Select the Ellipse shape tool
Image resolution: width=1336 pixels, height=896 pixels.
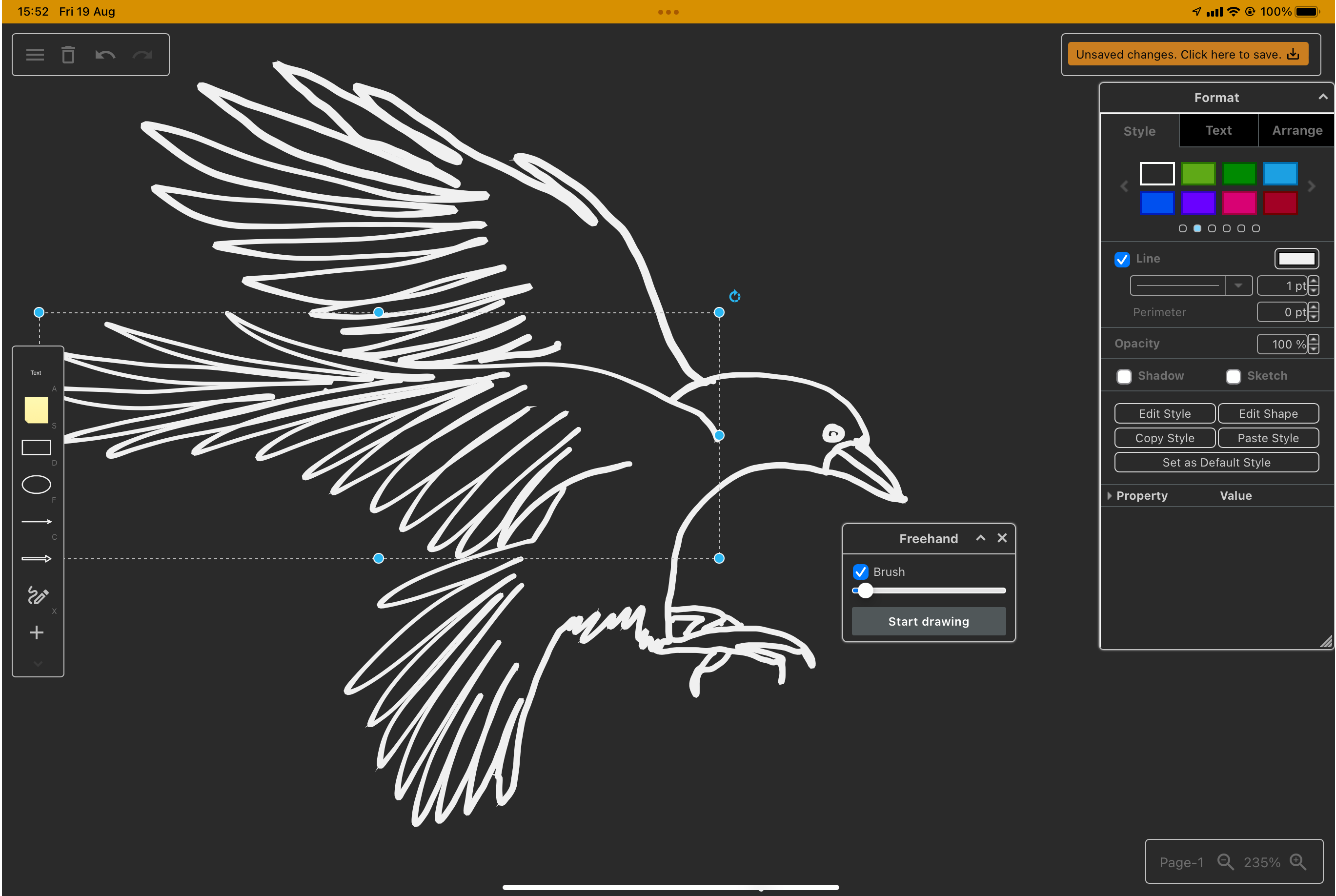tap(37, 485)
